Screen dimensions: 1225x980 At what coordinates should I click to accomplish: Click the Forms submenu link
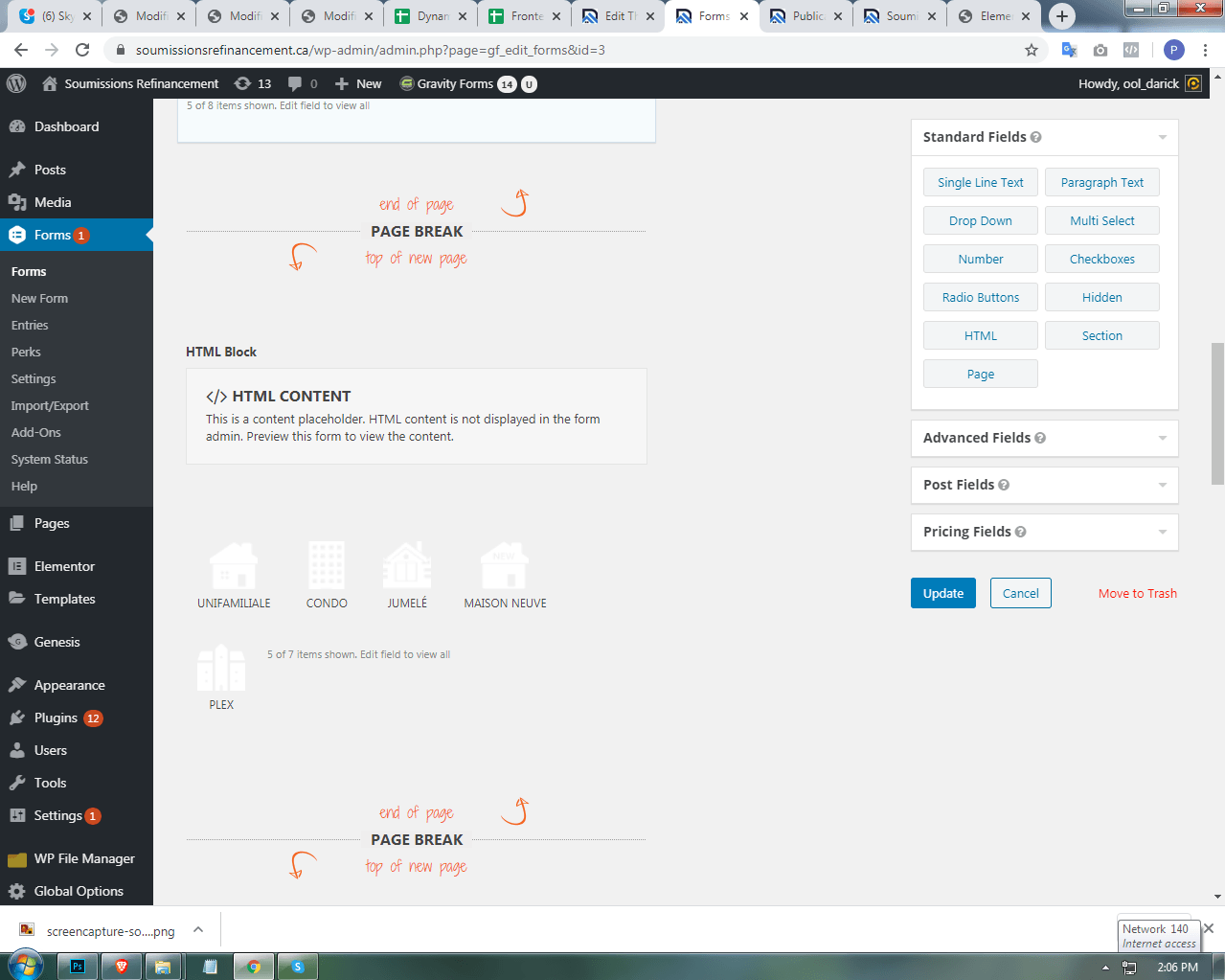click(29, 271)
